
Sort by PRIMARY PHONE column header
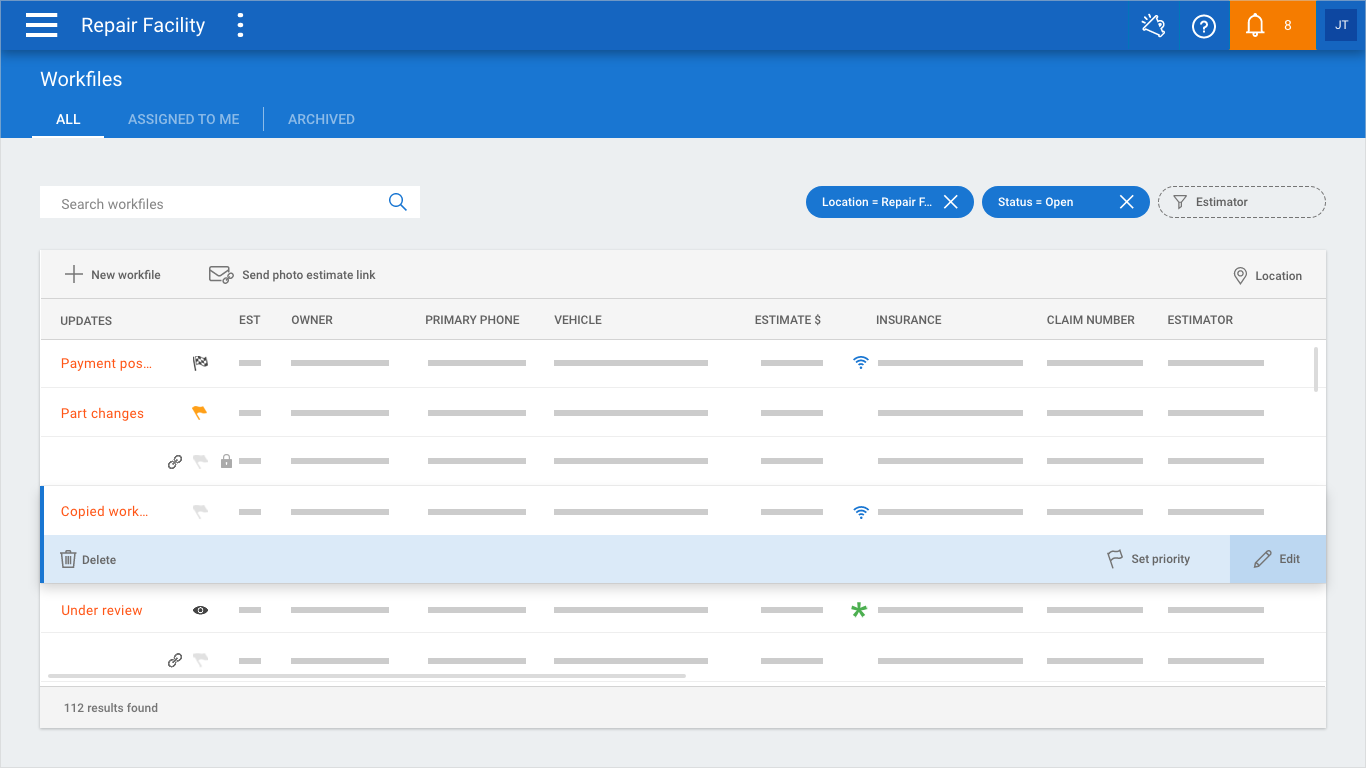472,320
